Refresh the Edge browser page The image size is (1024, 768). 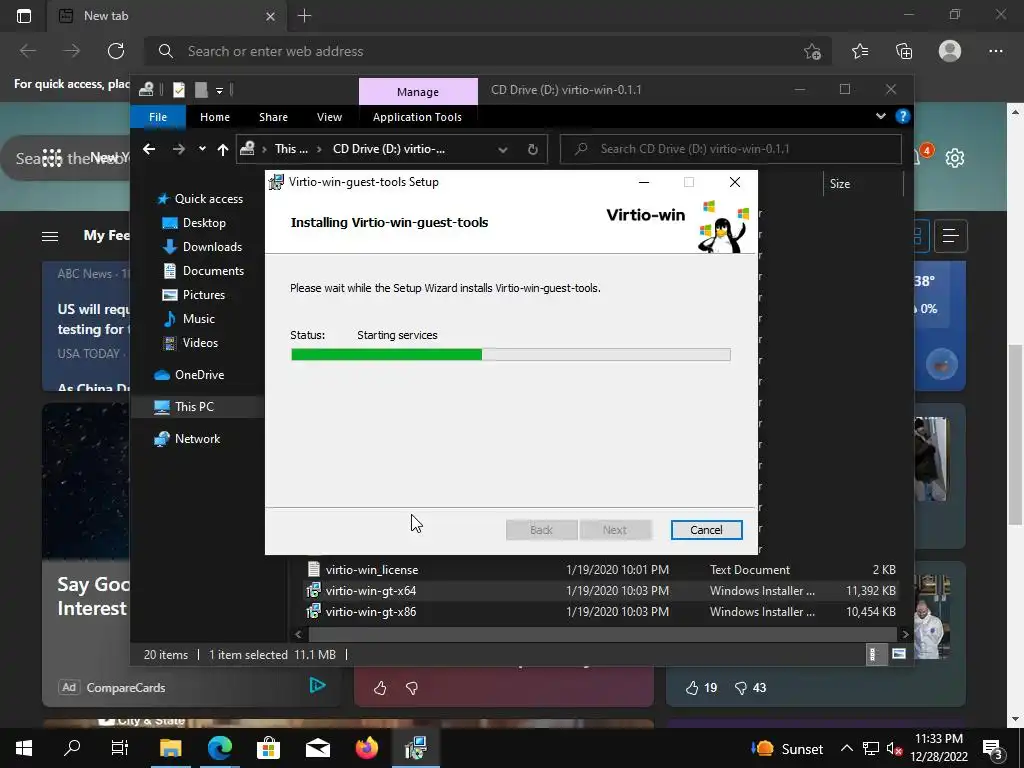[116, 51]
